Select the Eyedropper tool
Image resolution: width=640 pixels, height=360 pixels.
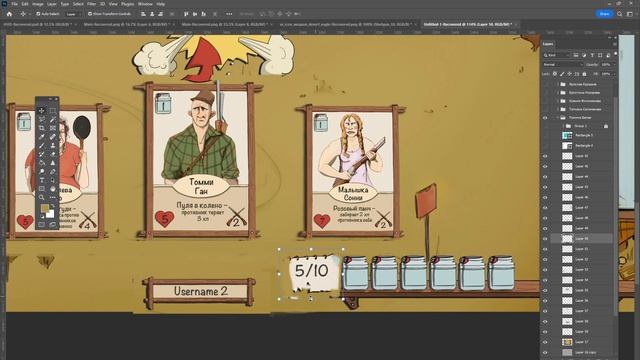click(41, 136)
